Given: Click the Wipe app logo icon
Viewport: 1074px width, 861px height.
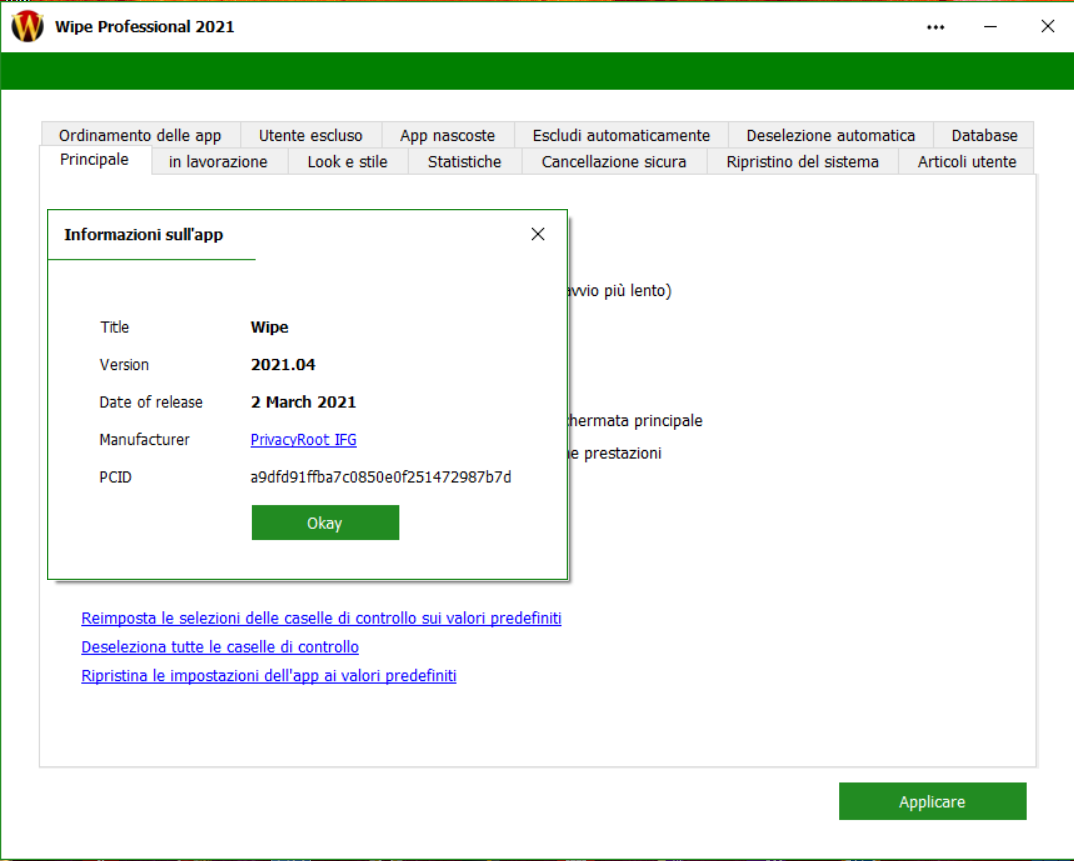Looking at the screenshot, I should point(27,27).
